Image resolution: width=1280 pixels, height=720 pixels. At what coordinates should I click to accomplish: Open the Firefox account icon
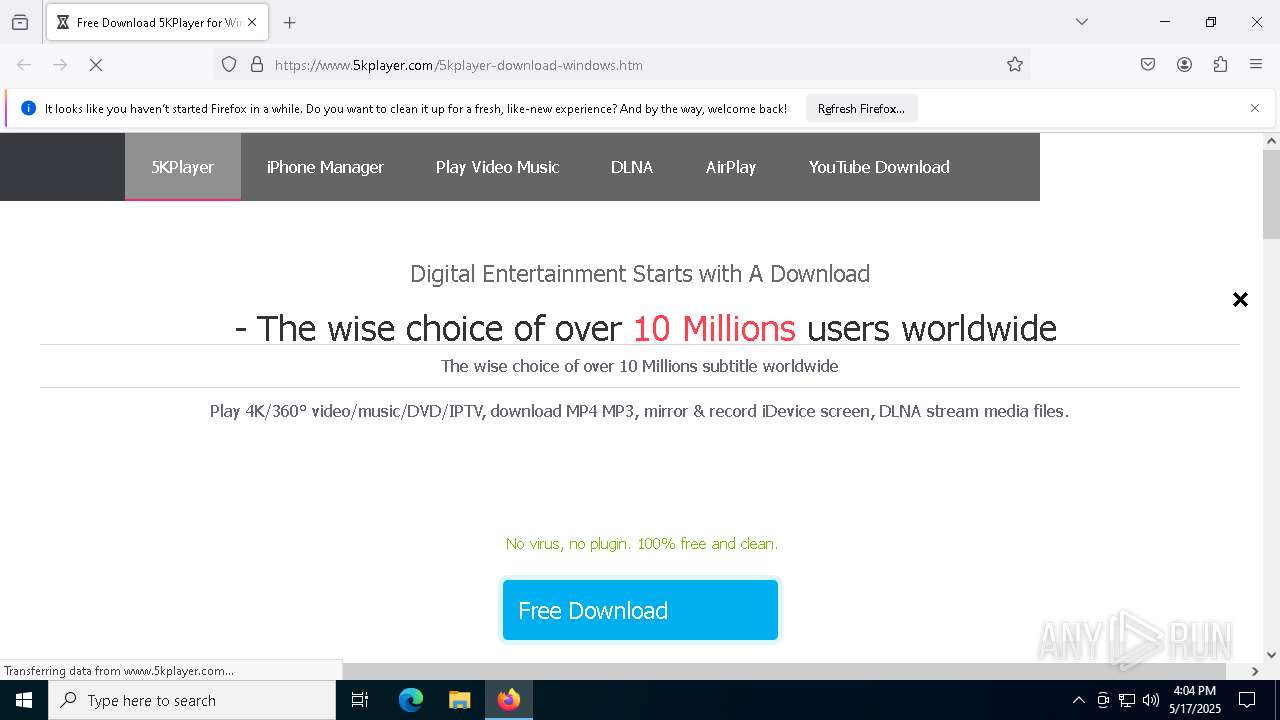point(1184,65)
